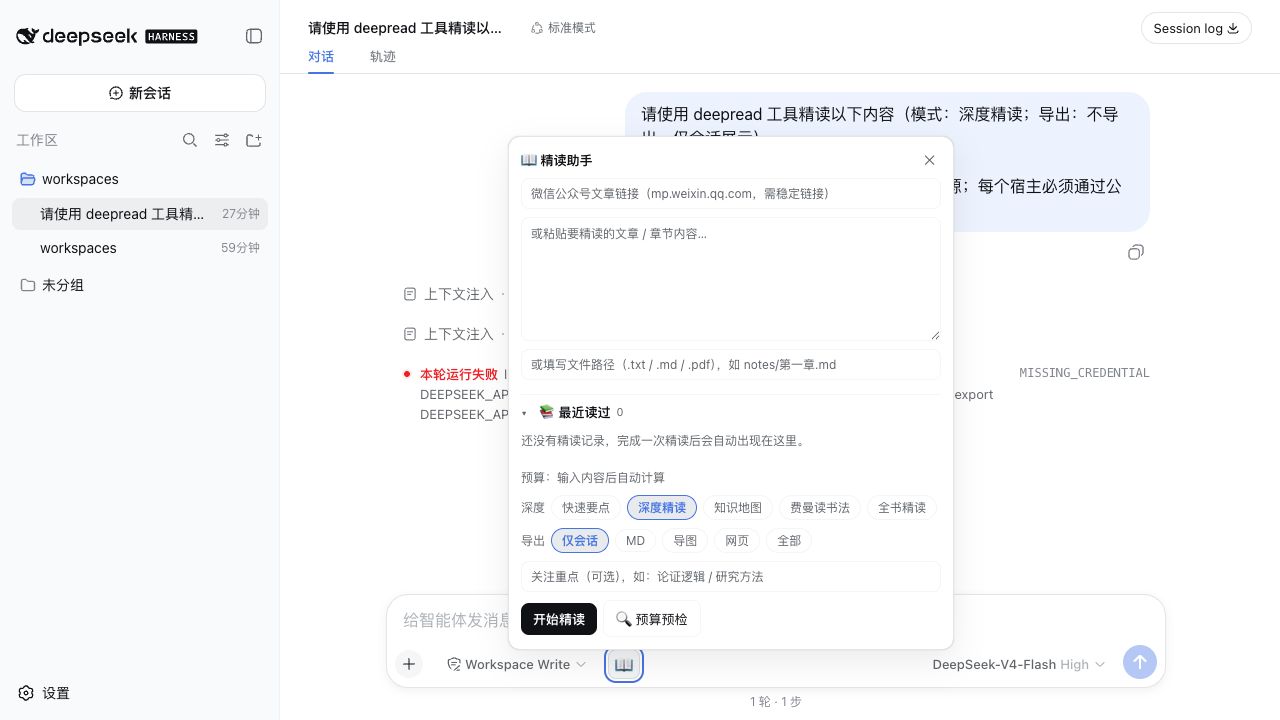This screenshot has width=1280, height=720.
Task: Switch to the 对话 tab
Action: [321, 56]
